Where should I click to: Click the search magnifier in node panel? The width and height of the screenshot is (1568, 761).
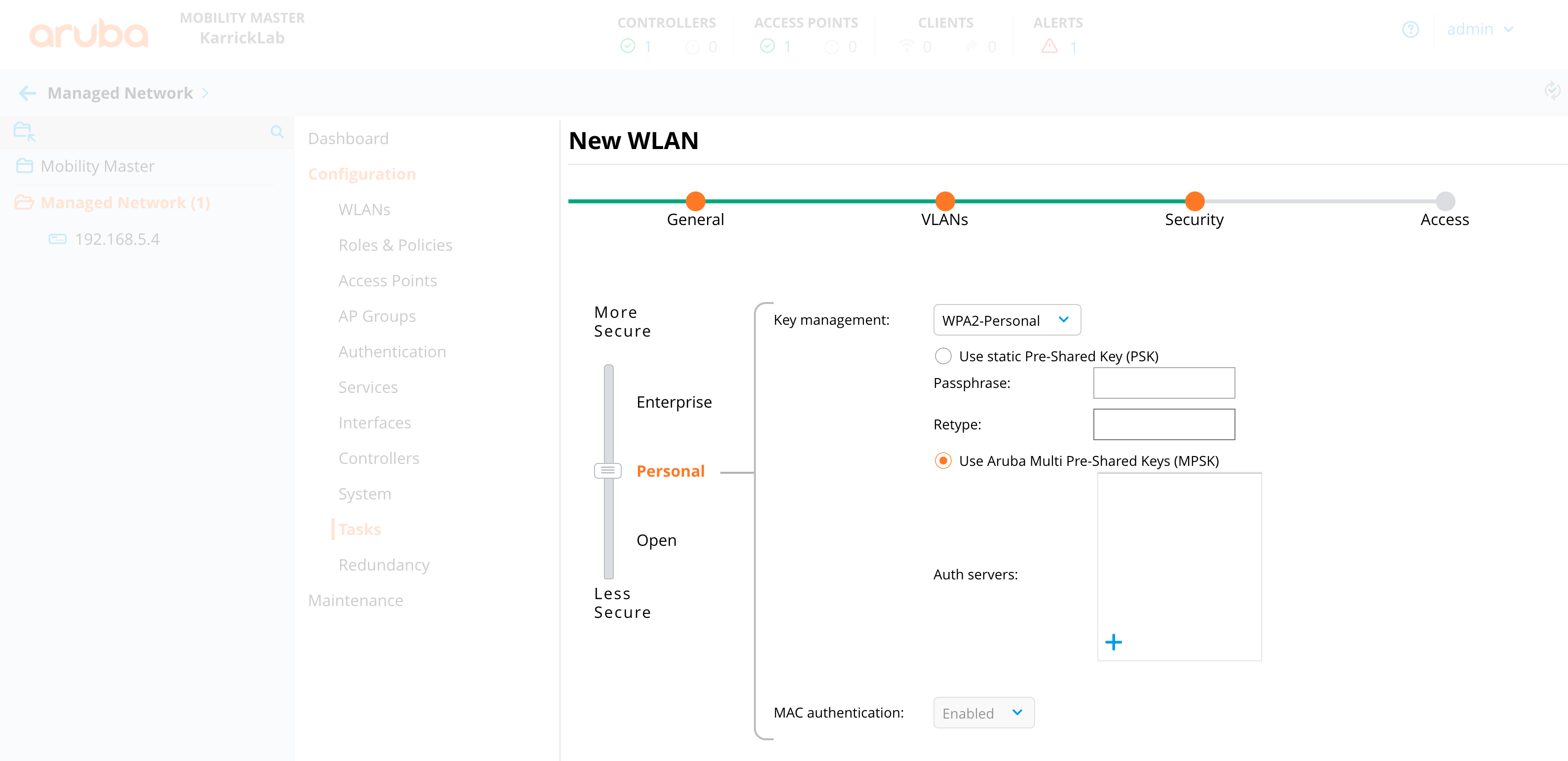(277, 131)
